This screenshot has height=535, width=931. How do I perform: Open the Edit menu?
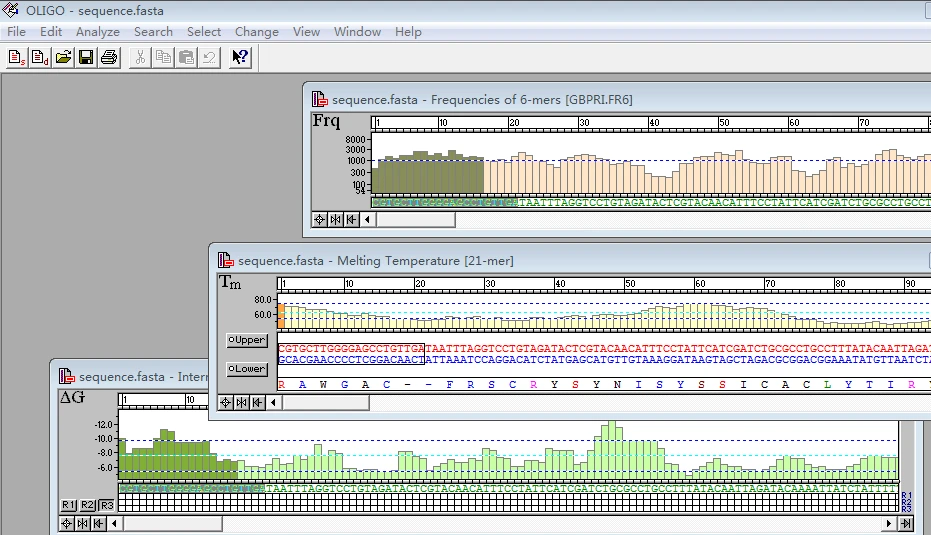[x=51, y=31]
